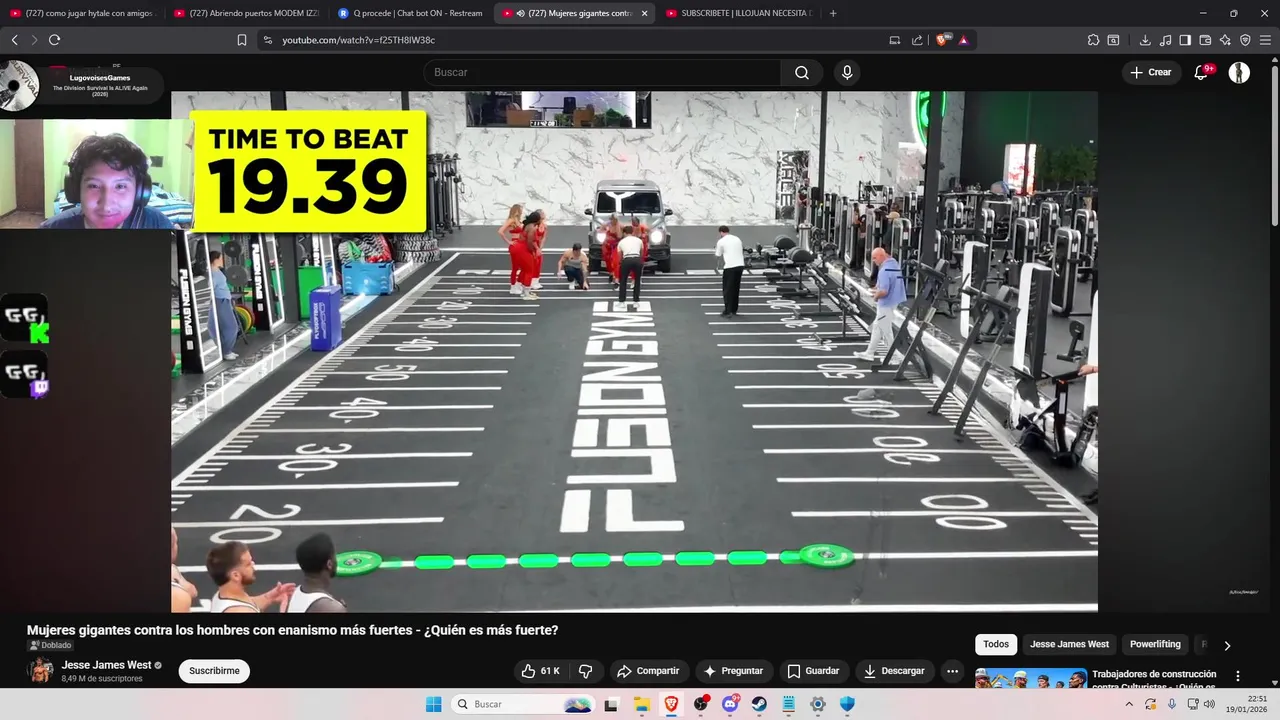
Task: Click the taskbar volume speaker icon
Action: 1209,704
